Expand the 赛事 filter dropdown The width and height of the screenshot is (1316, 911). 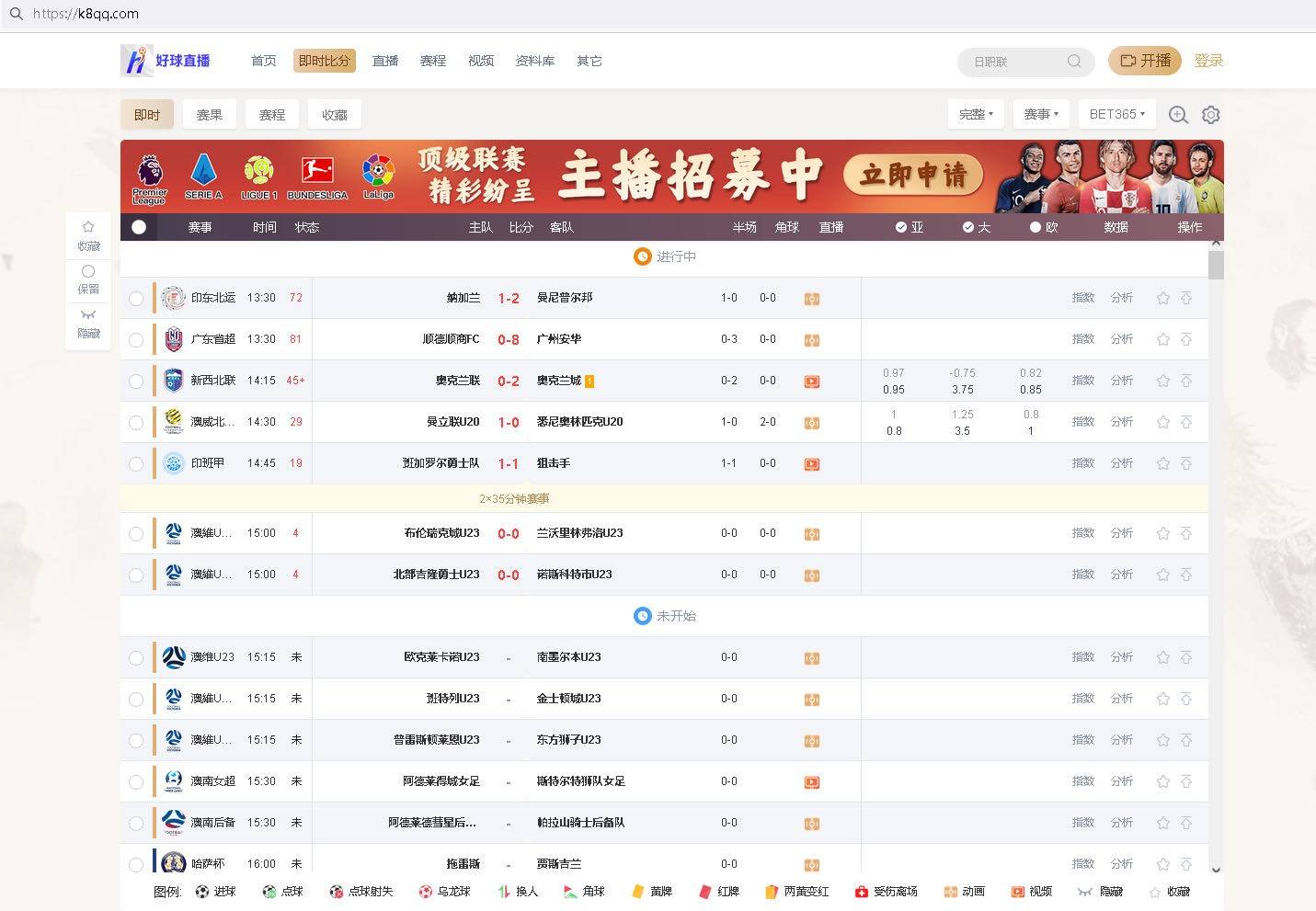coord(1041,114)
